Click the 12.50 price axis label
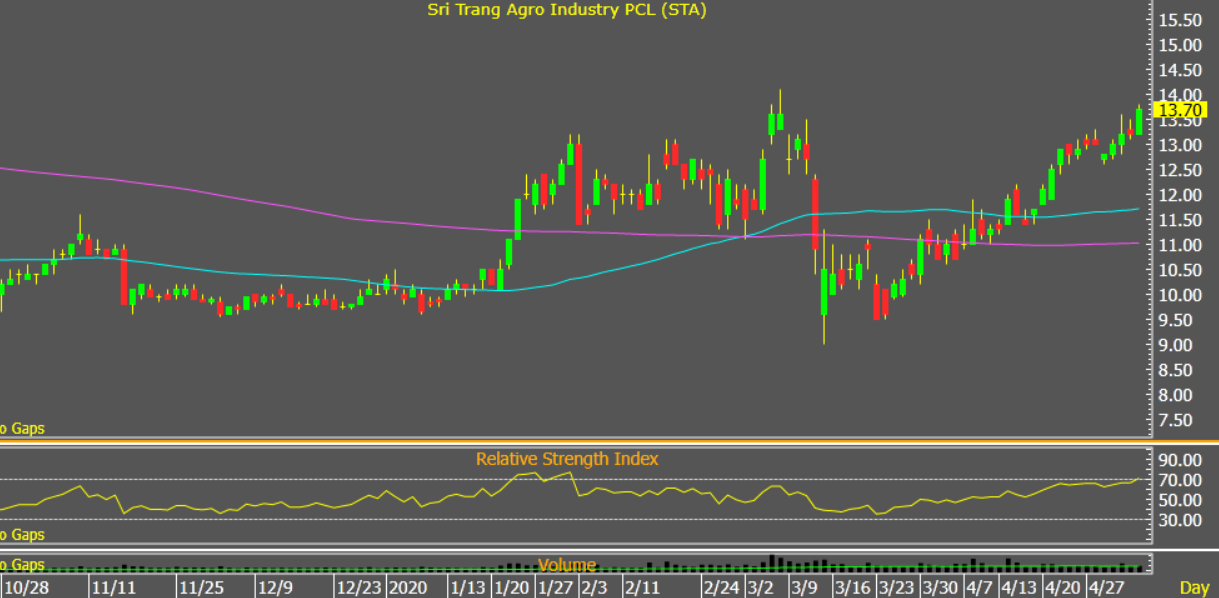This screenshot has width=1219, height=598. 1180,170
